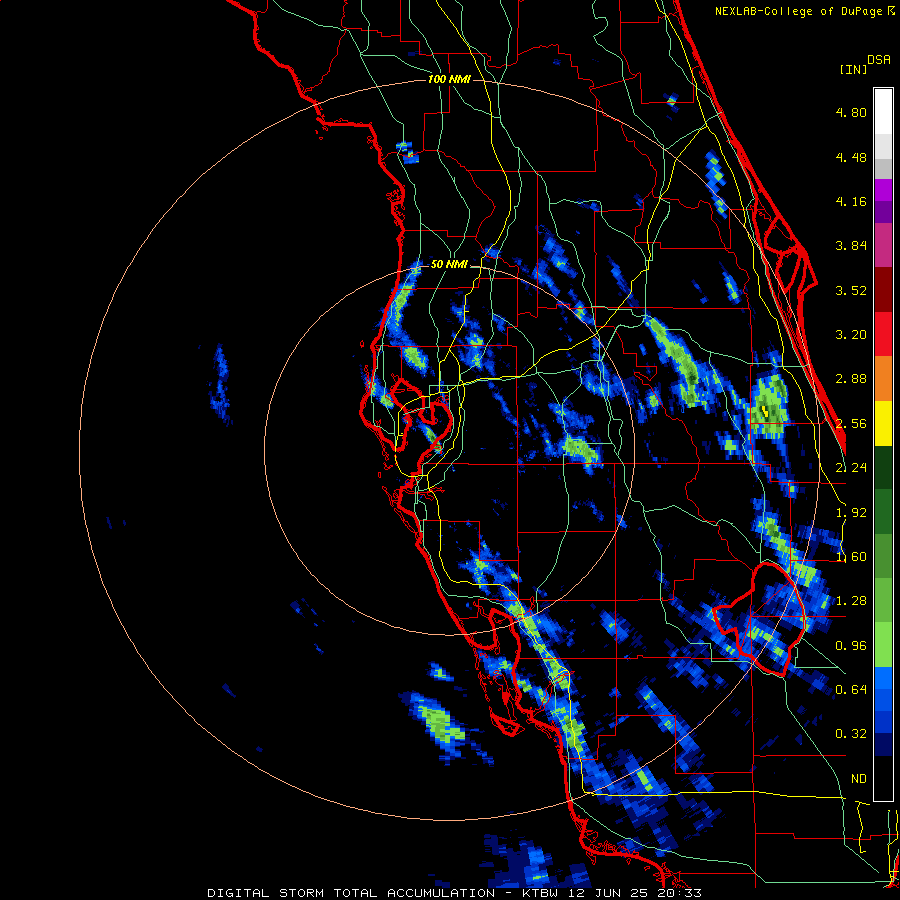Select the bright magenta legend swatch

(x=883, y=190)
